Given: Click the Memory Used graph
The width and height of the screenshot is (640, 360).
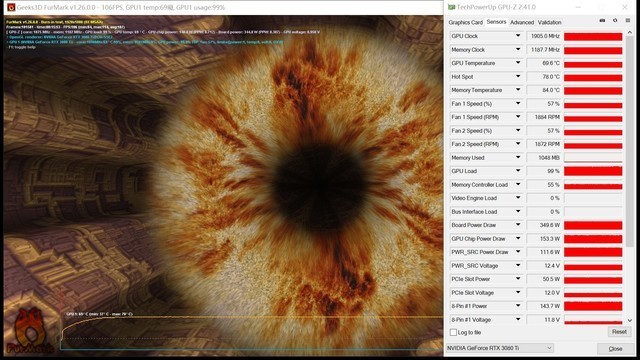Looking at the screenshot, I should pyautogui.click(x=593, y=158).
